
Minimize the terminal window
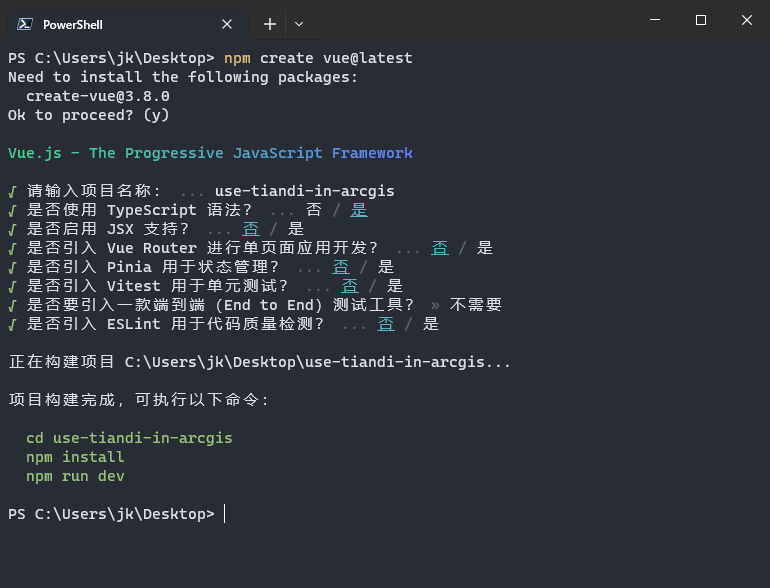pos(655,20)
